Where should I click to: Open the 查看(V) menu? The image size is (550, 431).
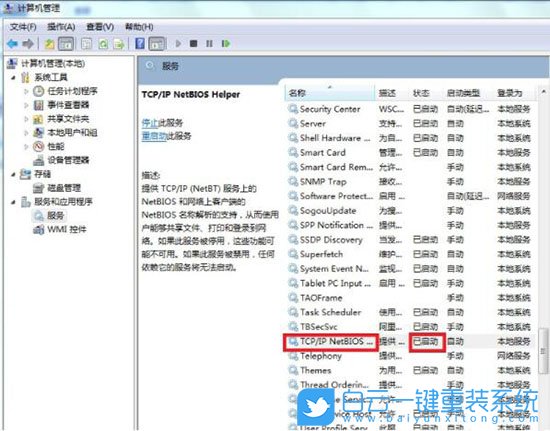tap(100, 27)
